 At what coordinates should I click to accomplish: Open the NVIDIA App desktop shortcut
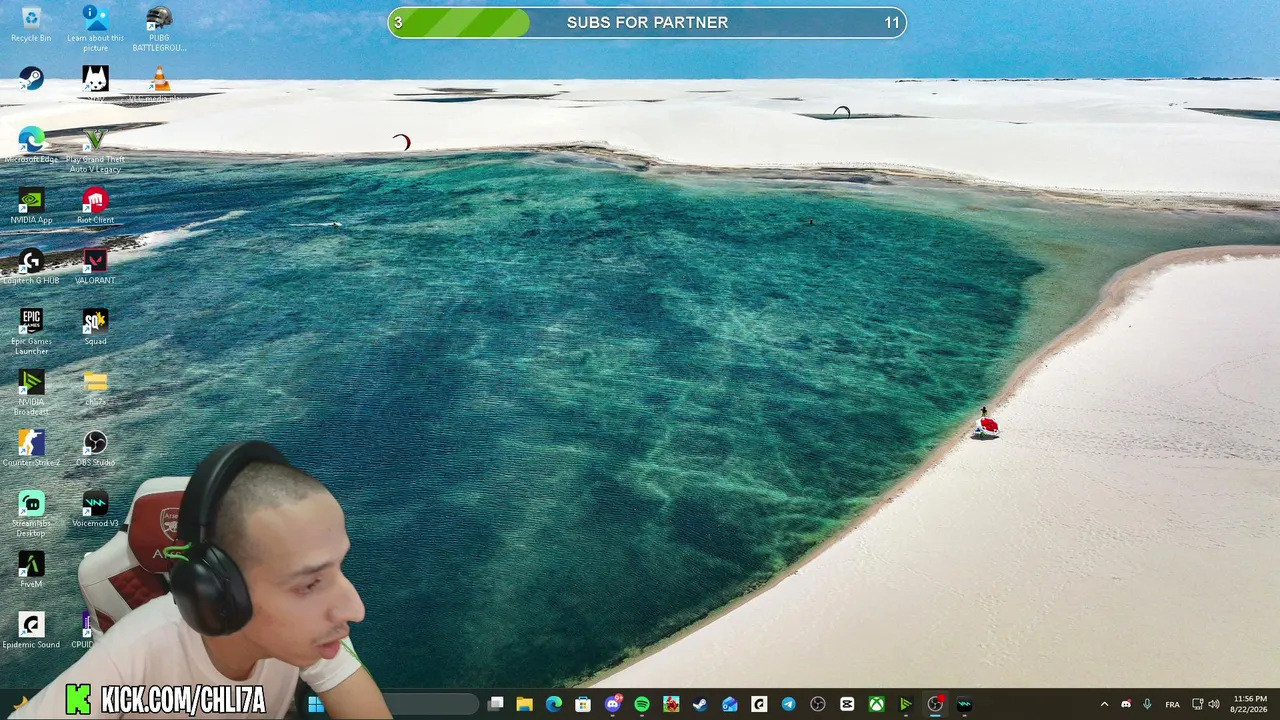click(31, 206)
